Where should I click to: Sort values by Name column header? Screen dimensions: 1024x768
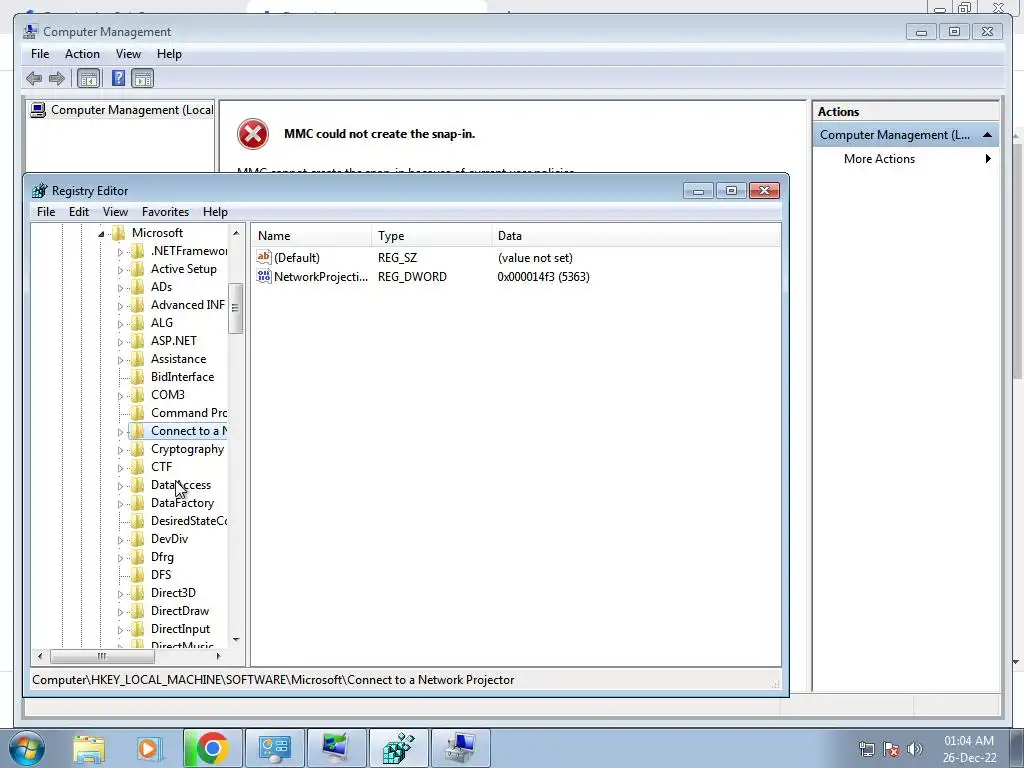pyautogui.click(x=312, y=236)
